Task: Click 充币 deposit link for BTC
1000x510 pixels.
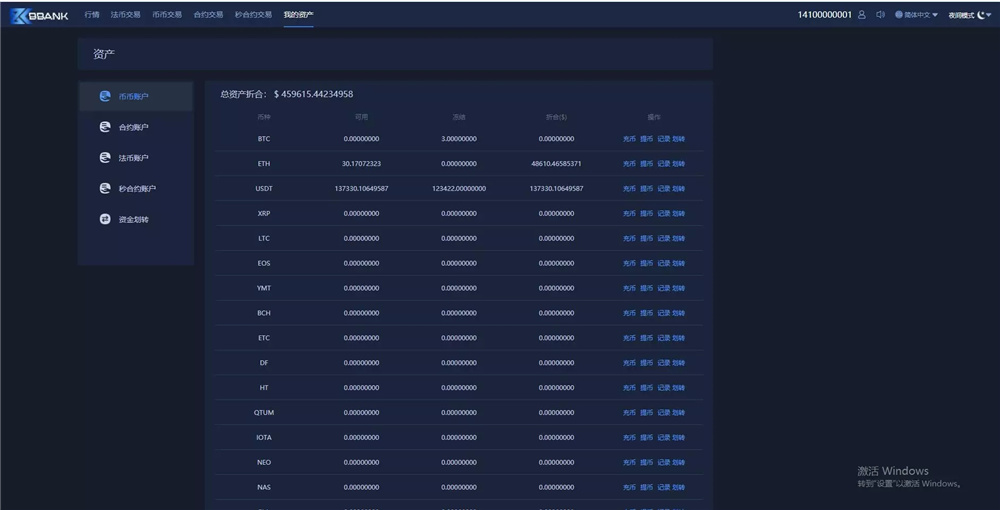Action: pos(629,139)
